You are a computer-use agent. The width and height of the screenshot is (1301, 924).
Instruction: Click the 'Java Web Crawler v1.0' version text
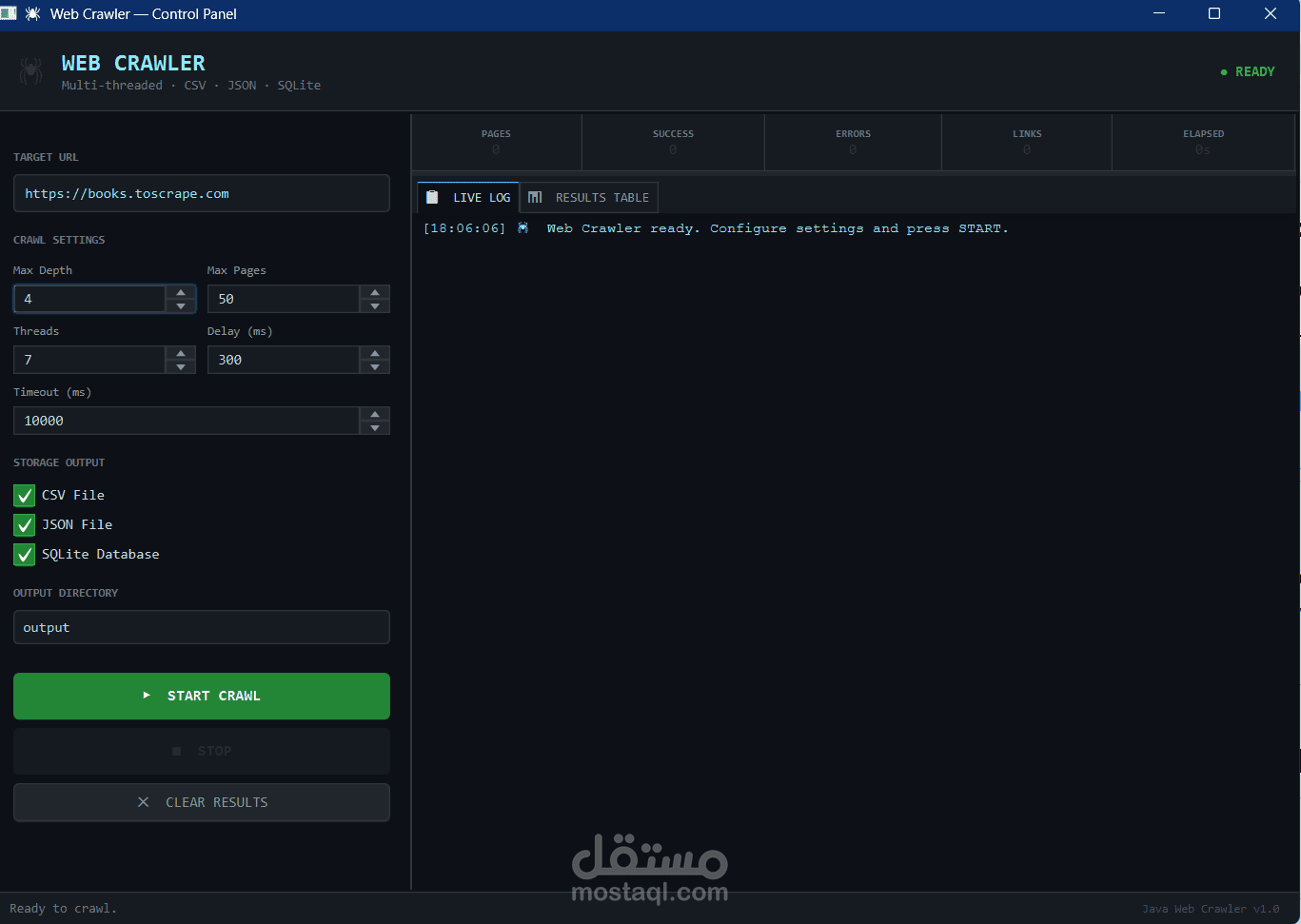[x=1211, y=909]
